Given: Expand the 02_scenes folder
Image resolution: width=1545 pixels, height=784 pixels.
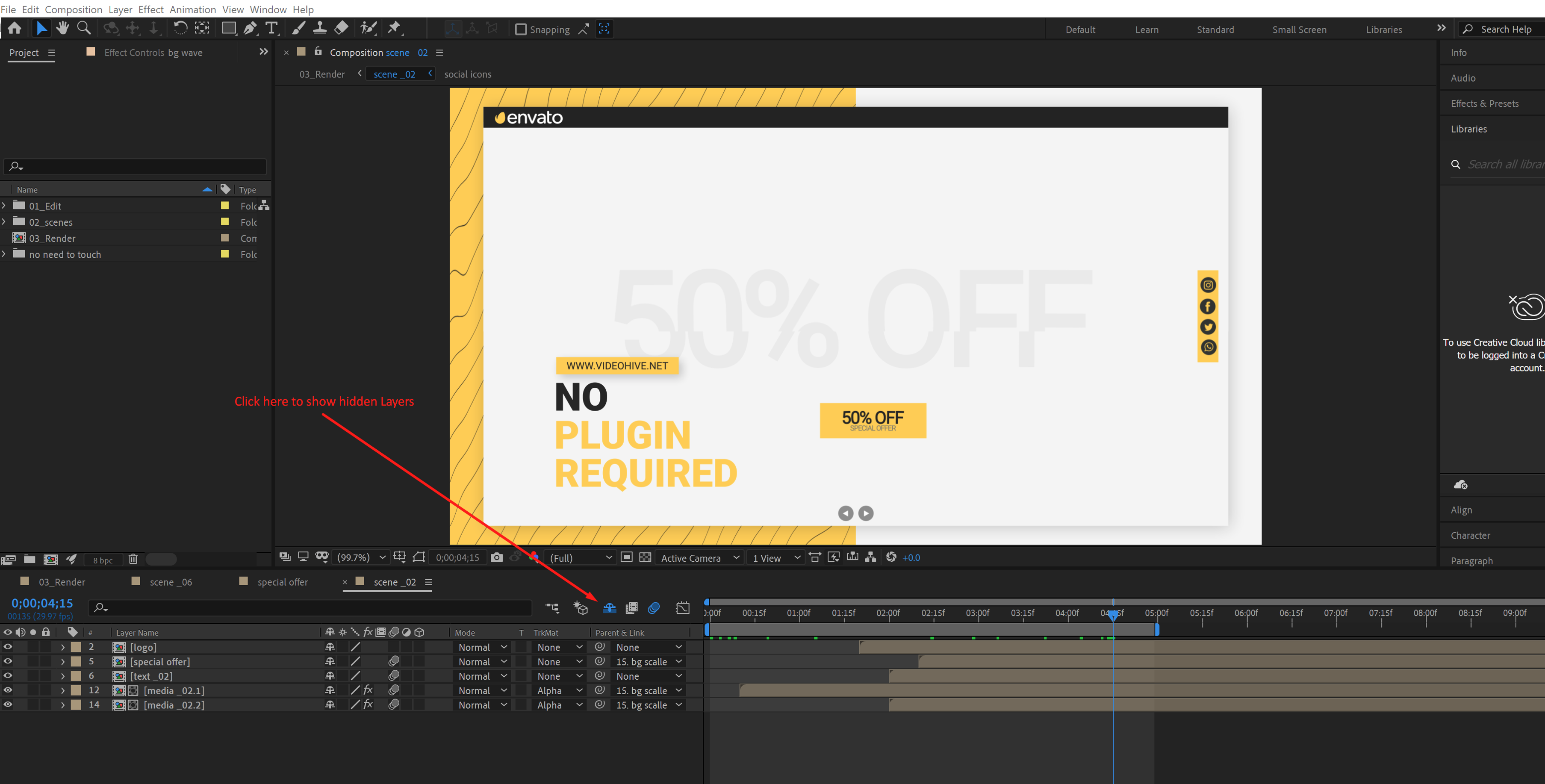Looking at the screenshot, I should click(4, 222).
